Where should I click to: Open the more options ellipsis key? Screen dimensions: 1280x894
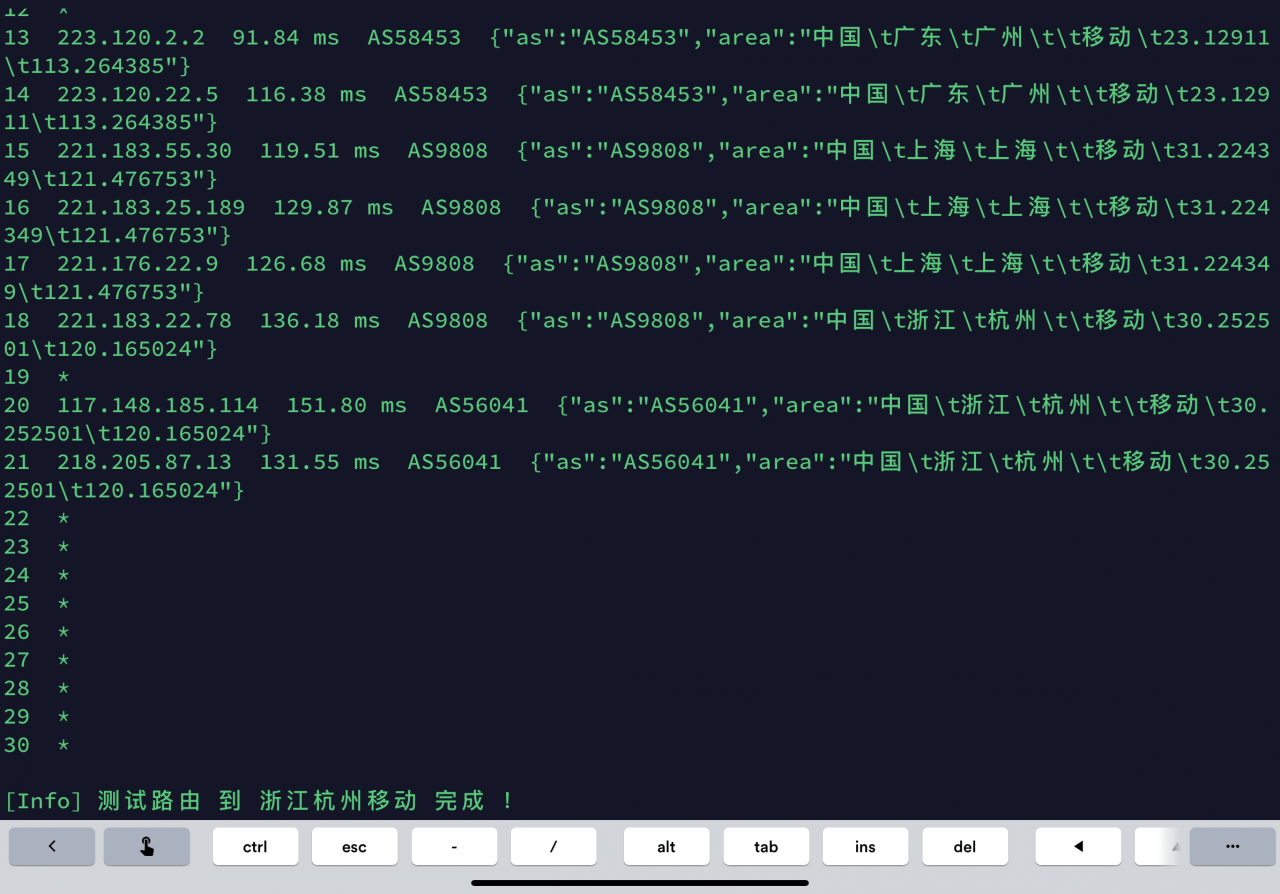pyautogui.click(x=1232, y=846)
